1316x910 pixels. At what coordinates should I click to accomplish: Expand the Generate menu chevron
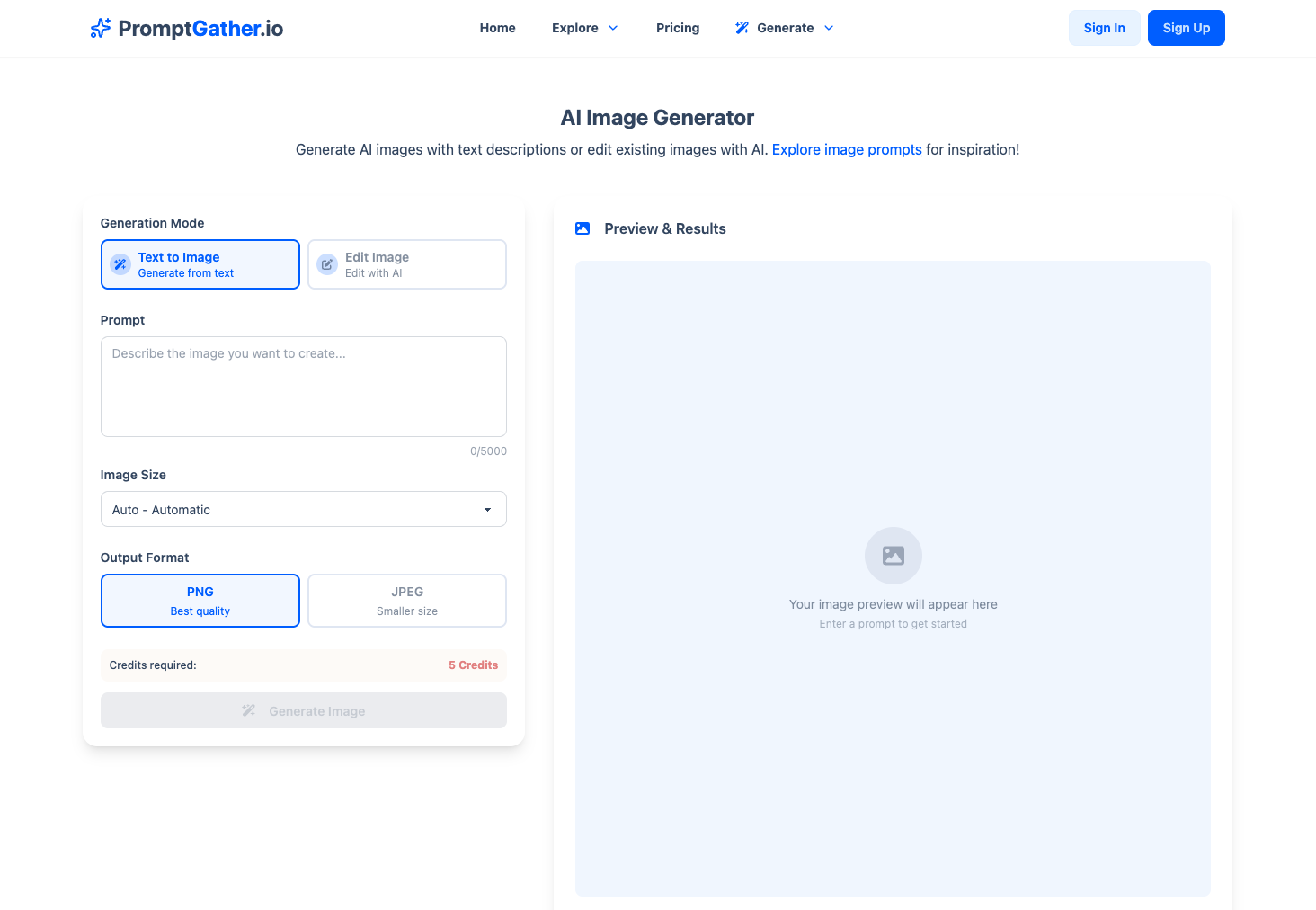coord(829,28)
